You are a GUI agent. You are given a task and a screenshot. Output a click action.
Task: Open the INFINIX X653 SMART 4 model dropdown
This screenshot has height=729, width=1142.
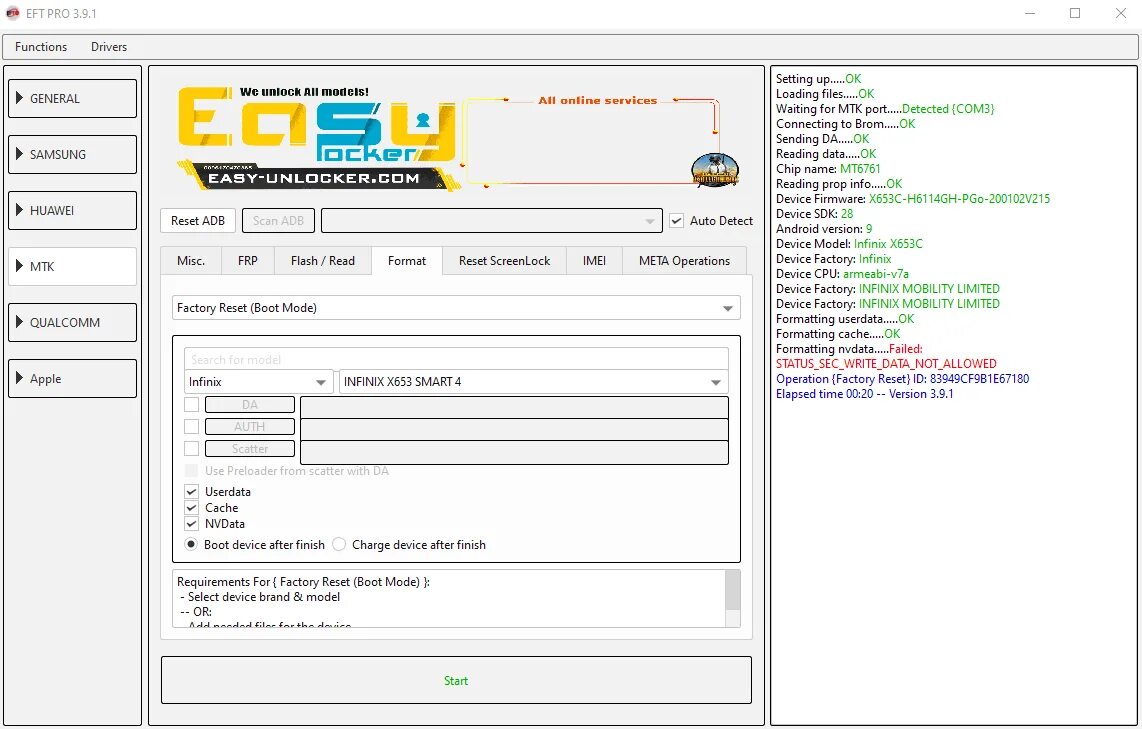click(533, 382)
